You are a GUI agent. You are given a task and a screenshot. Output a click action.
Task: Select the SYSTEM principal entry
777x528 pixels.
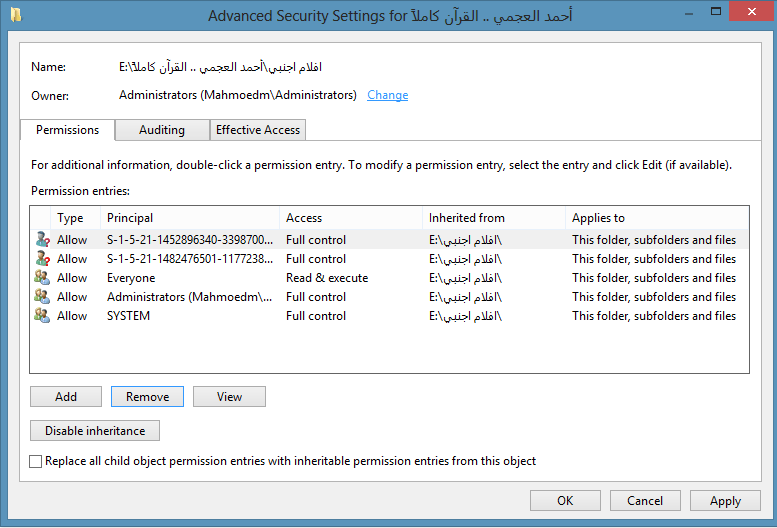(128, 316)
